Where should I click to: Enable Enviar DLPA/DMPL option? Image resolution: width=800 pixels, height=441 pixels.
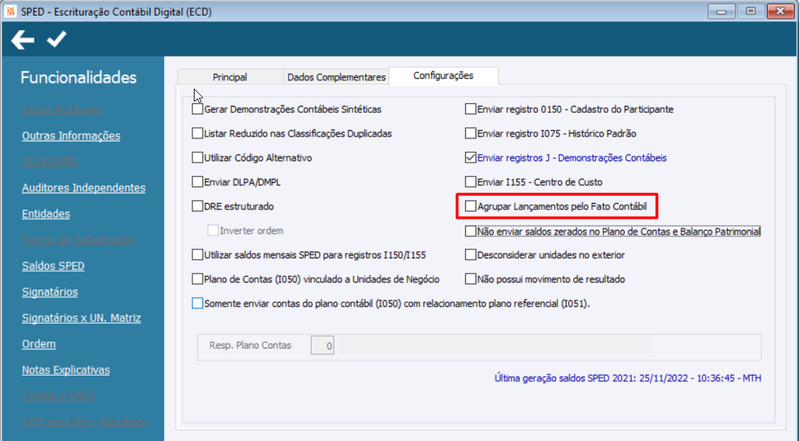[197, 182]
